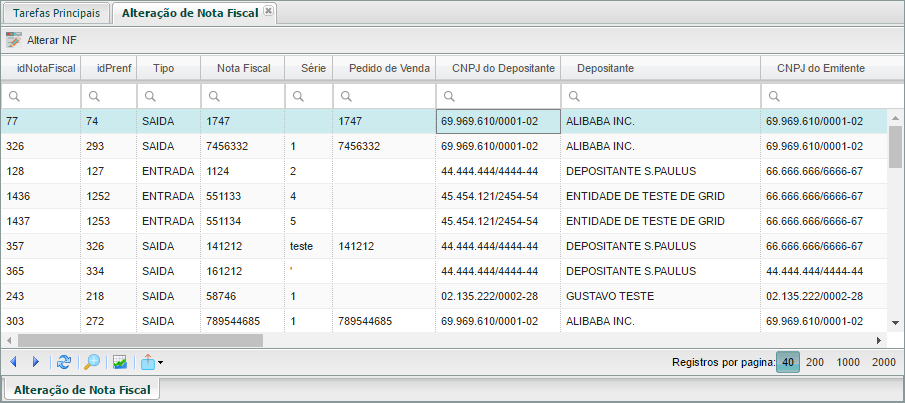
Task: Click Nota Fiscal cell 1124
Action: point(243,171)
